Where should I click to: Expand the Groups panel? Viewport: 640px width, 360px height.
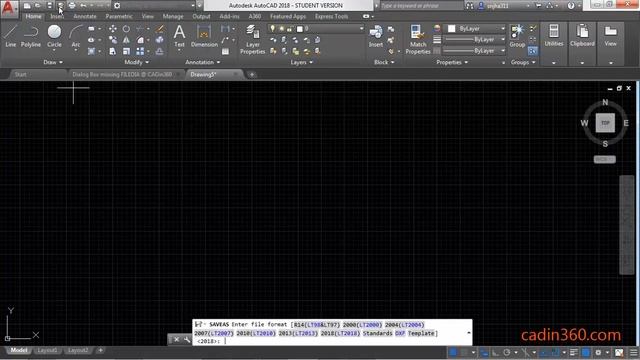point(523,62)
